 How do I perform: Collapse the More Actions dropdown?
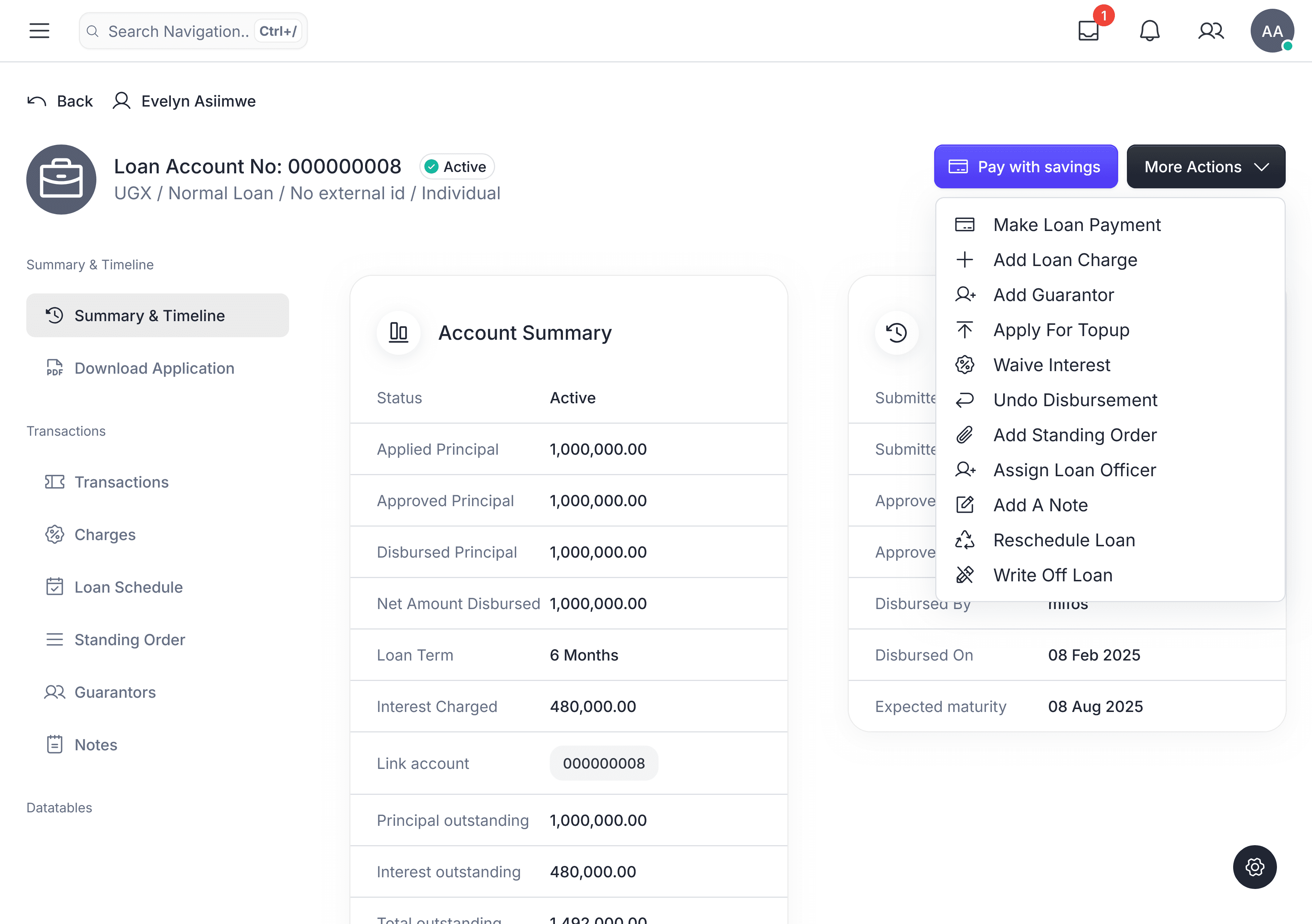(x=1206, y=167)
